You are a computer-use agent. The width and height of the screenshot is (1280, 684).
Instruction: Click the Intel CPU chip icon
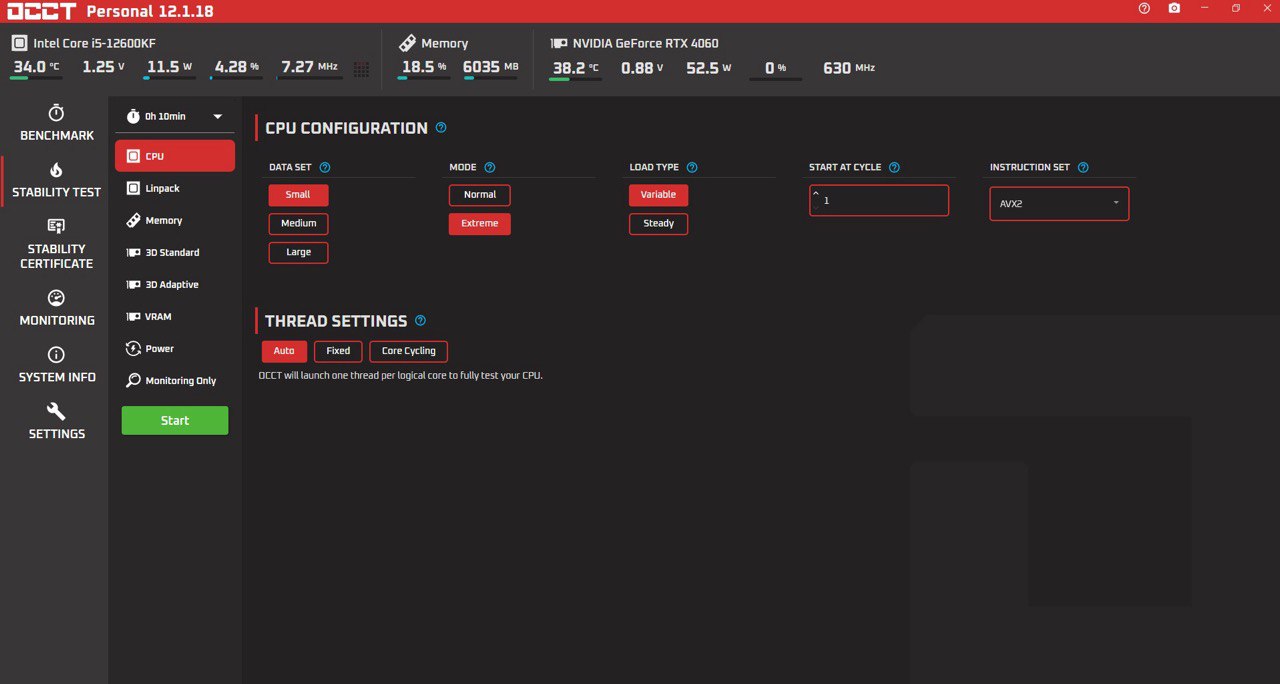19,43
